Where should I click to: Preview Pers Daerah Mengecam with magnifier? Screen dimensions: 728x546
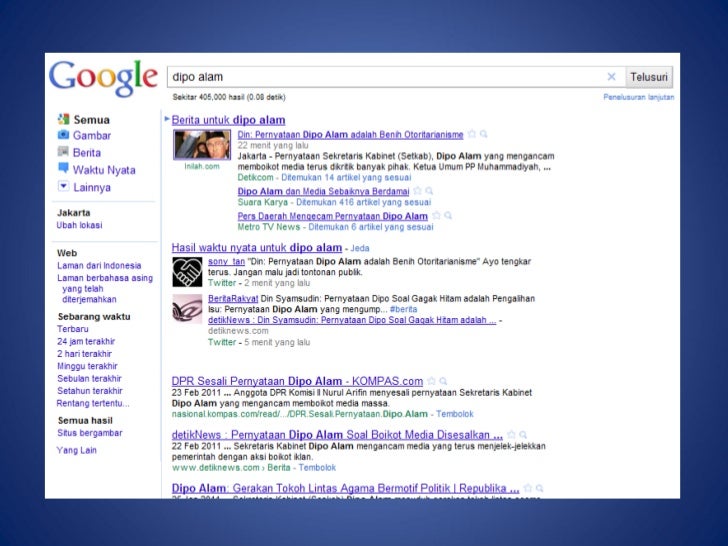[448, 215]
